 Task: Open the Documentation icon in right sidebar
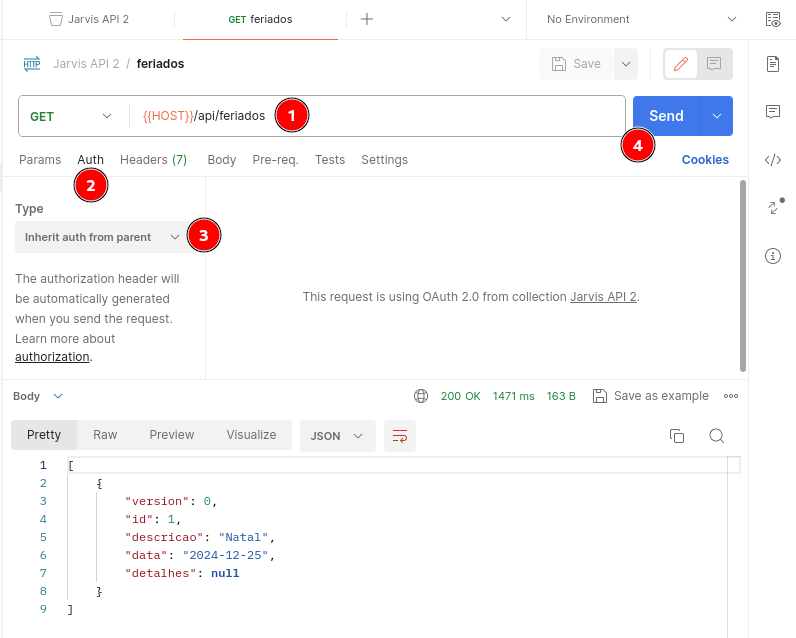click(x=773, y=64)
